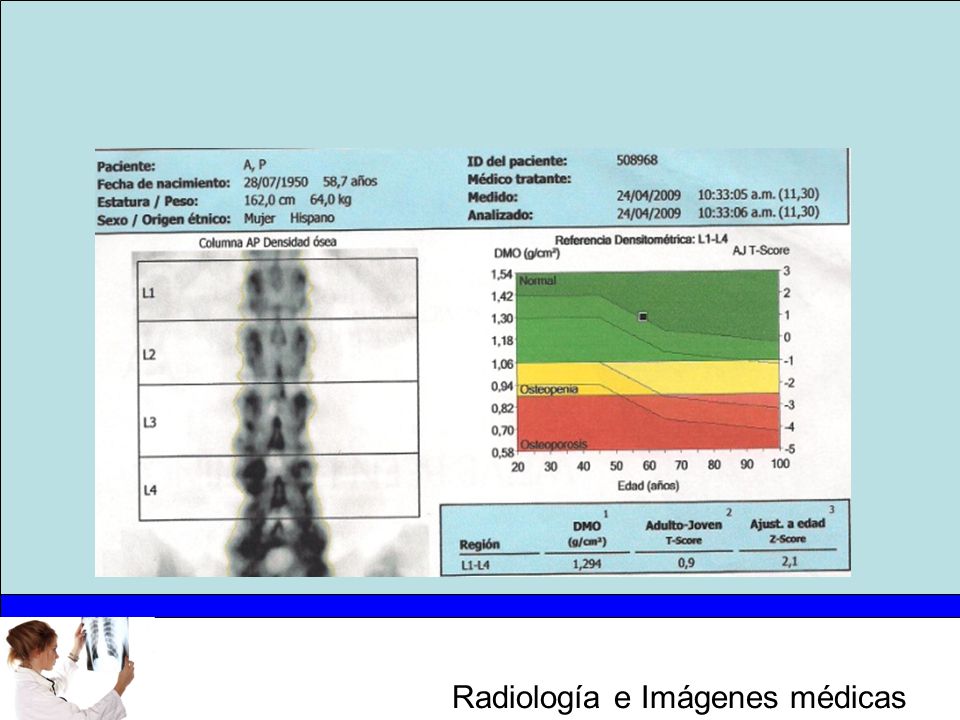Viewport: 960px width, 720px height.
Task: Click the 'DMO (g/cm²)' axis label above the chart
Action: [527, 253]
